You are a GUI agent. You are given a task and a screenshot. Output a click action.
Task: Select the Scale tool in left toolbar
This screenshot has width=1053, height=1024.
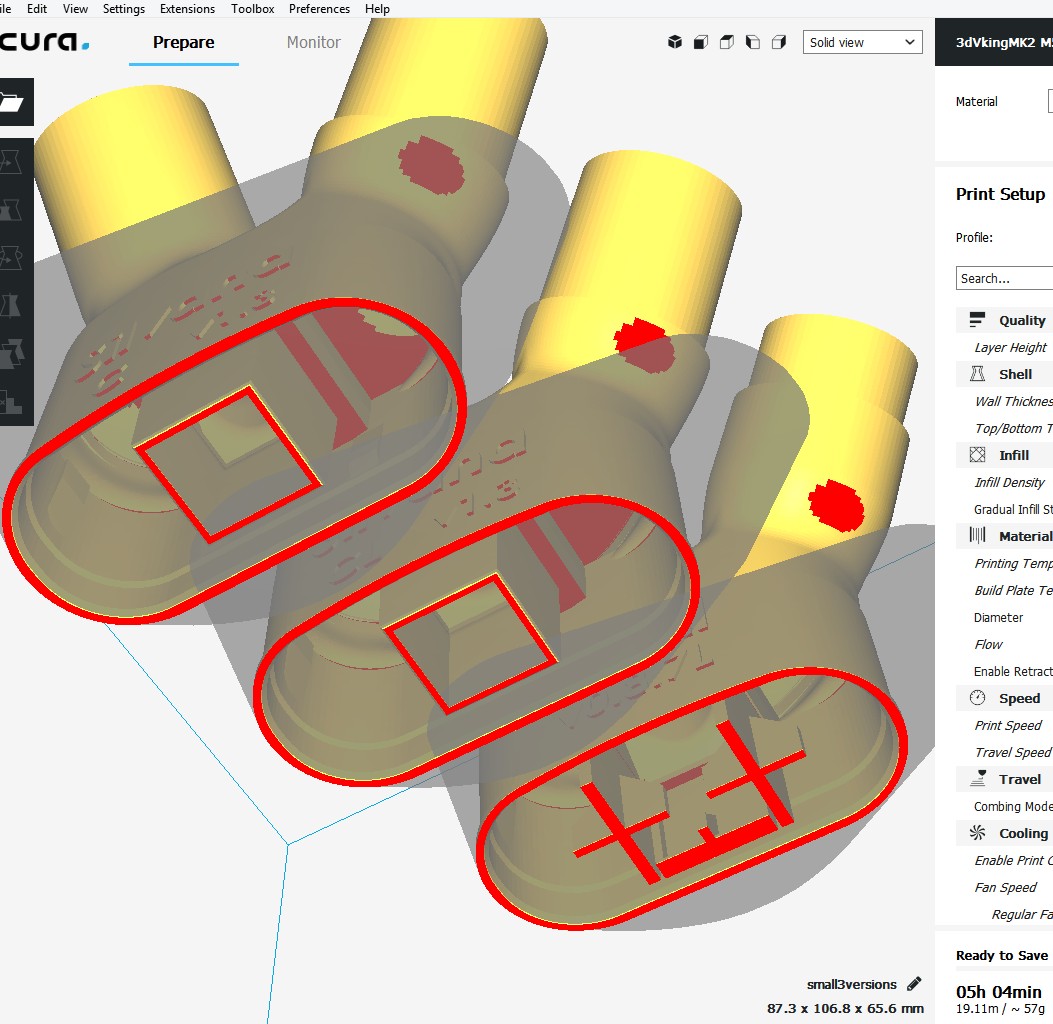[12, 208]
